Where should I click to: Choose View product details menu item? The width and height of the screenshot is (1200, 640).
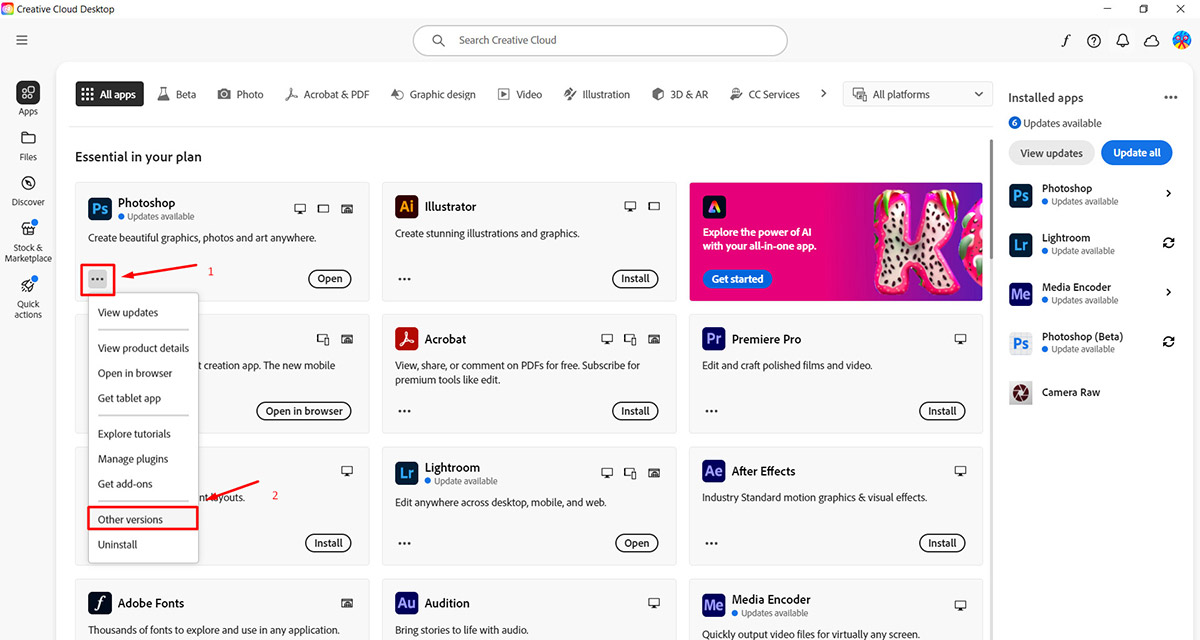pyautogui.click(x=143, y=348)
